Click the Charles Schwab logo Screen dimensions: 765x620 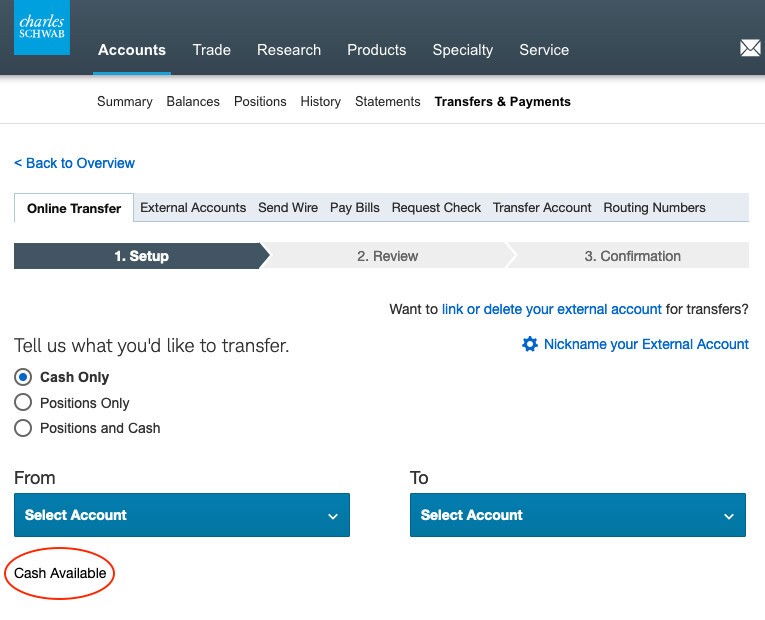[42, 28]
